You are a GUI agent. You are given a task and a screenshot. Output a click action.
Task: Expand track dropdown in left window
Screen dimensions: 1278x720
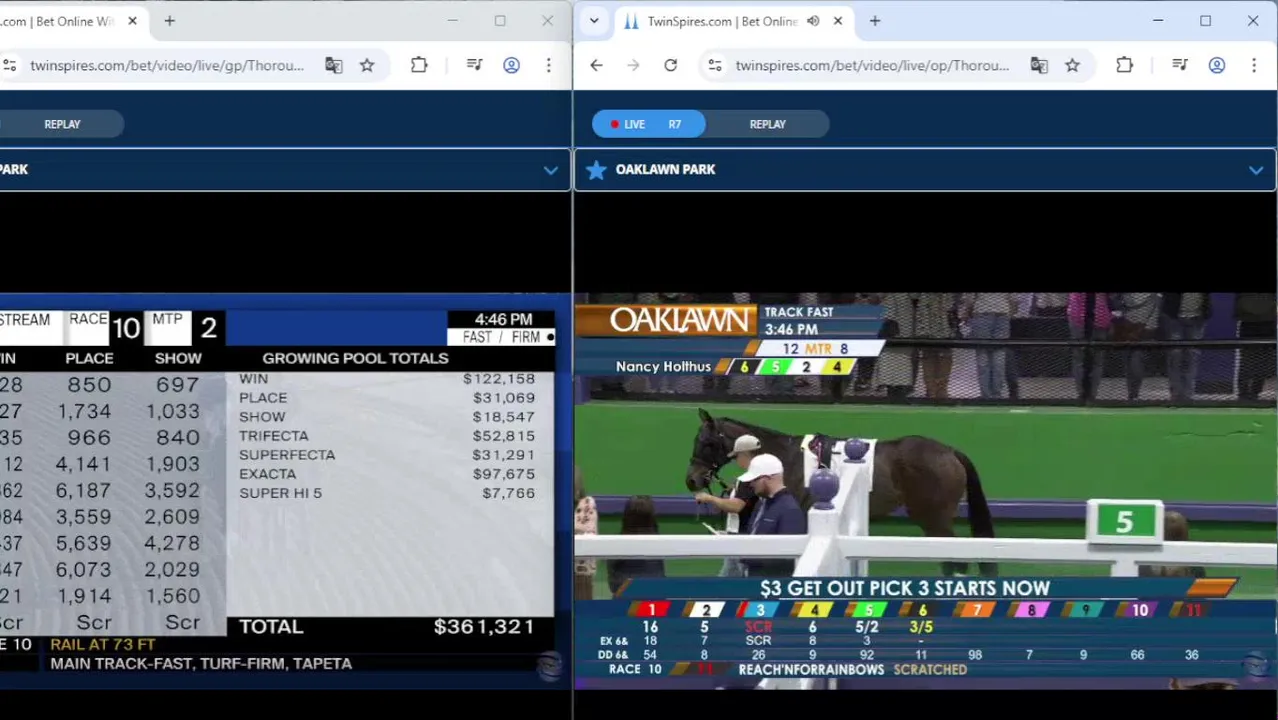pyautogui.click(x=550, y=170)
